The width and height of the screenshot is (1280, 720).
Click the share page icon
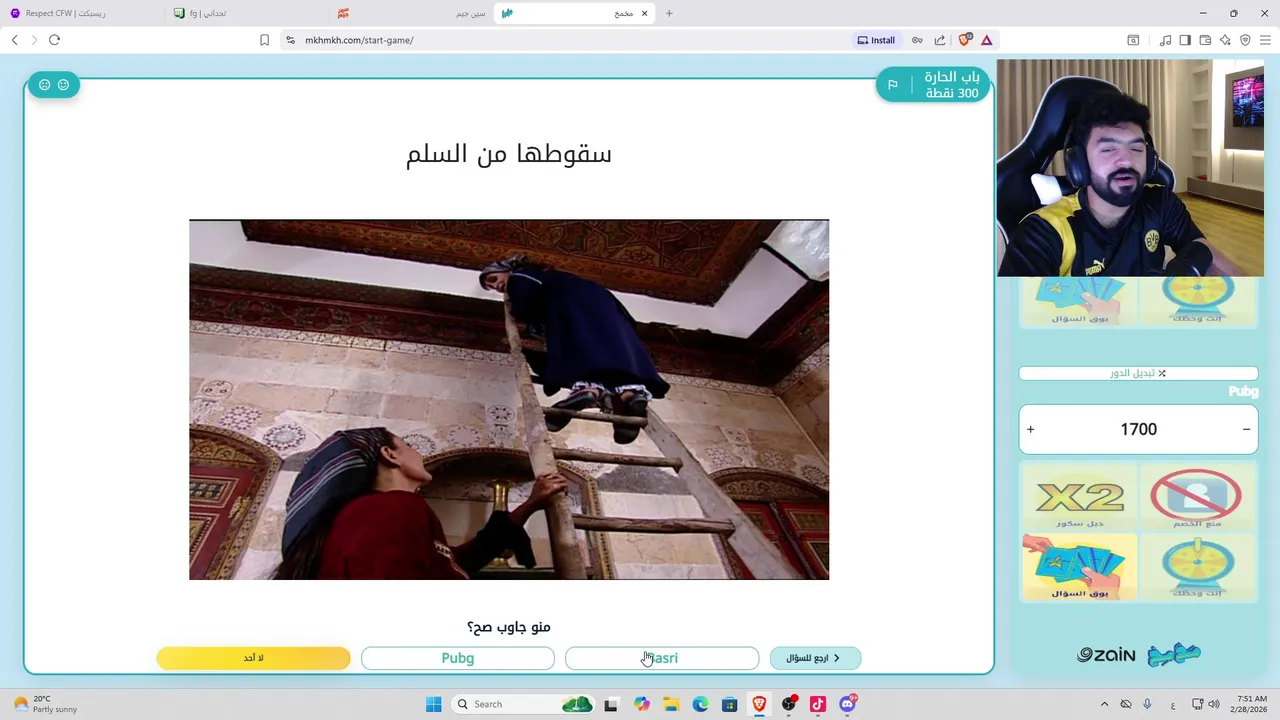point(940,40)
